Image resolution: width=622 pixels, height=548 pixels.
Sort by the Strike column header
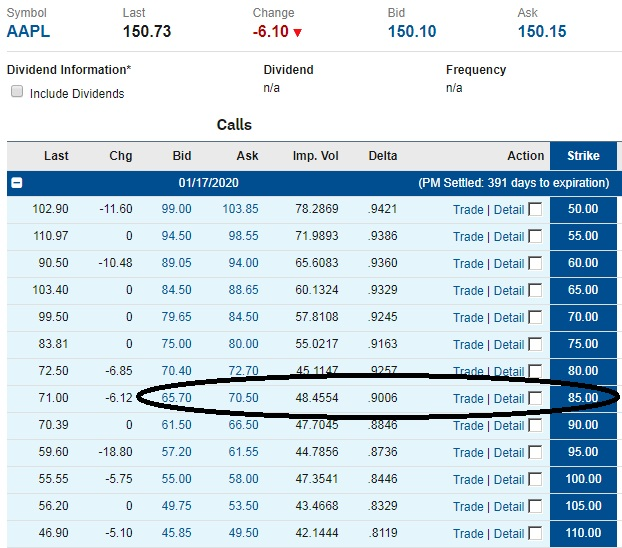coord(583,156)
